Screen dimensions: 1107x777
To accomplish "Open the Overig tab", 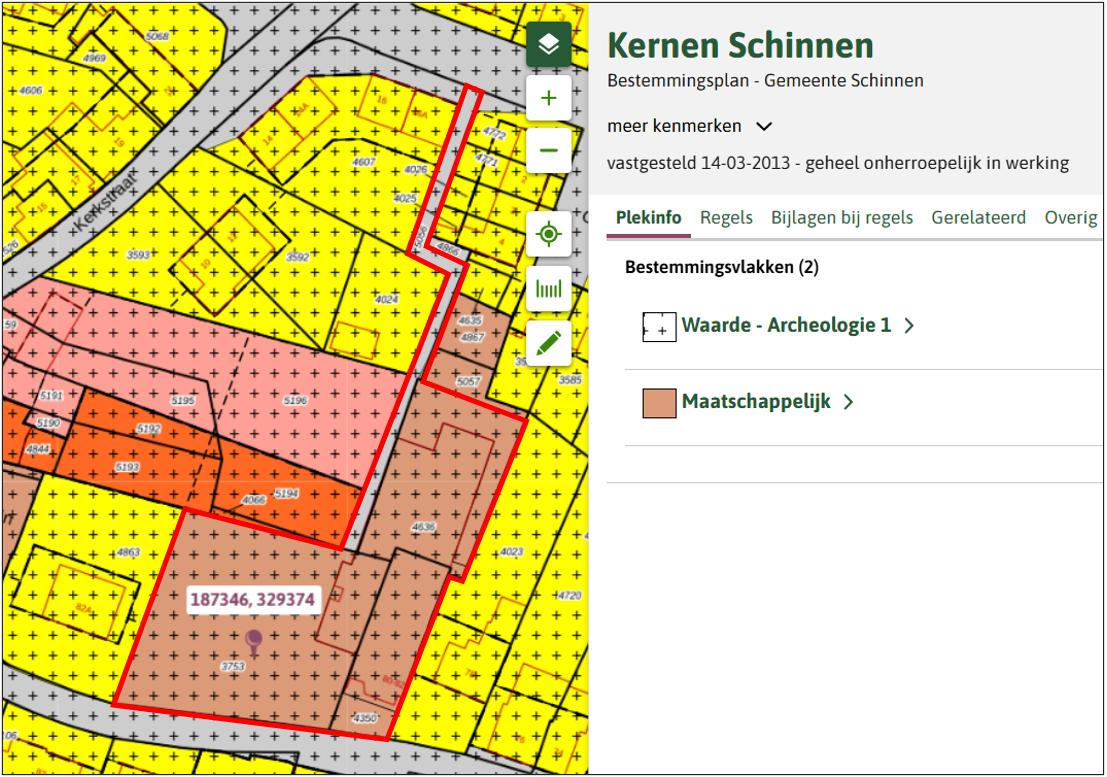I will tap(1070, 217).
